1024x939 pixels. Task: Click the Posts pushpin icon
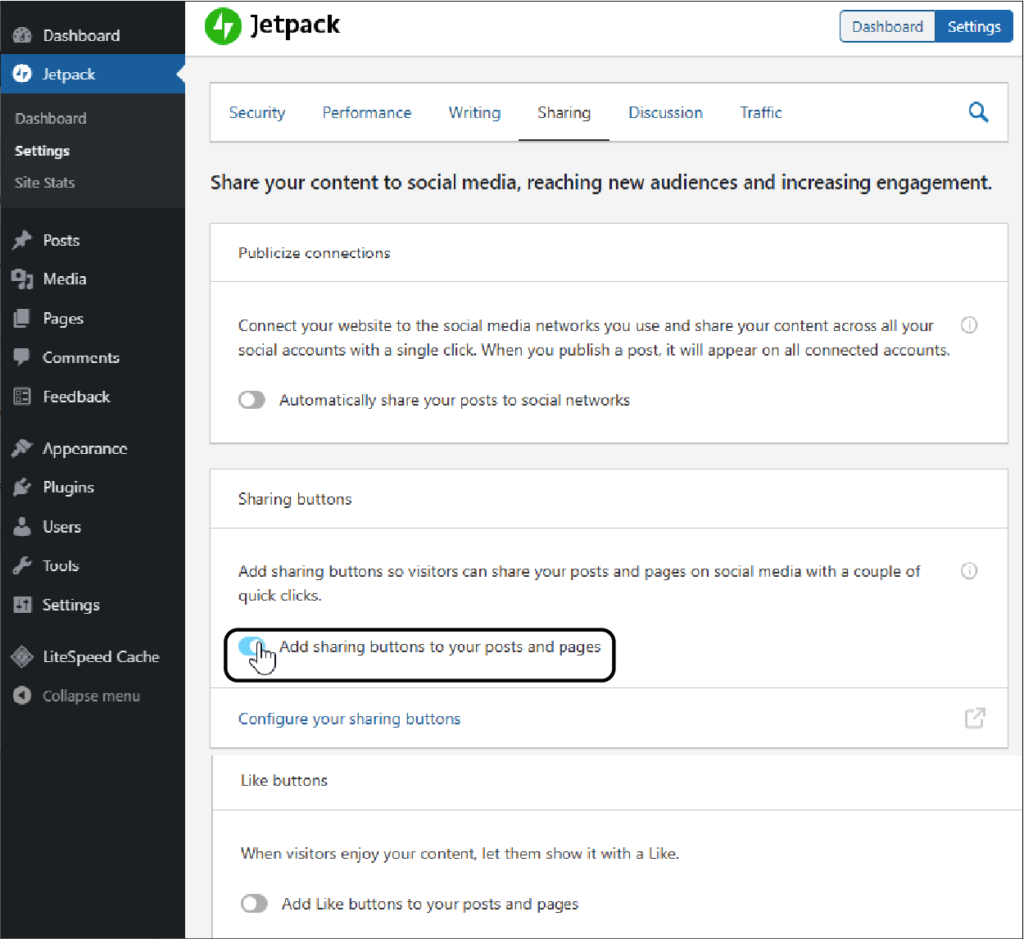[22, 240]
